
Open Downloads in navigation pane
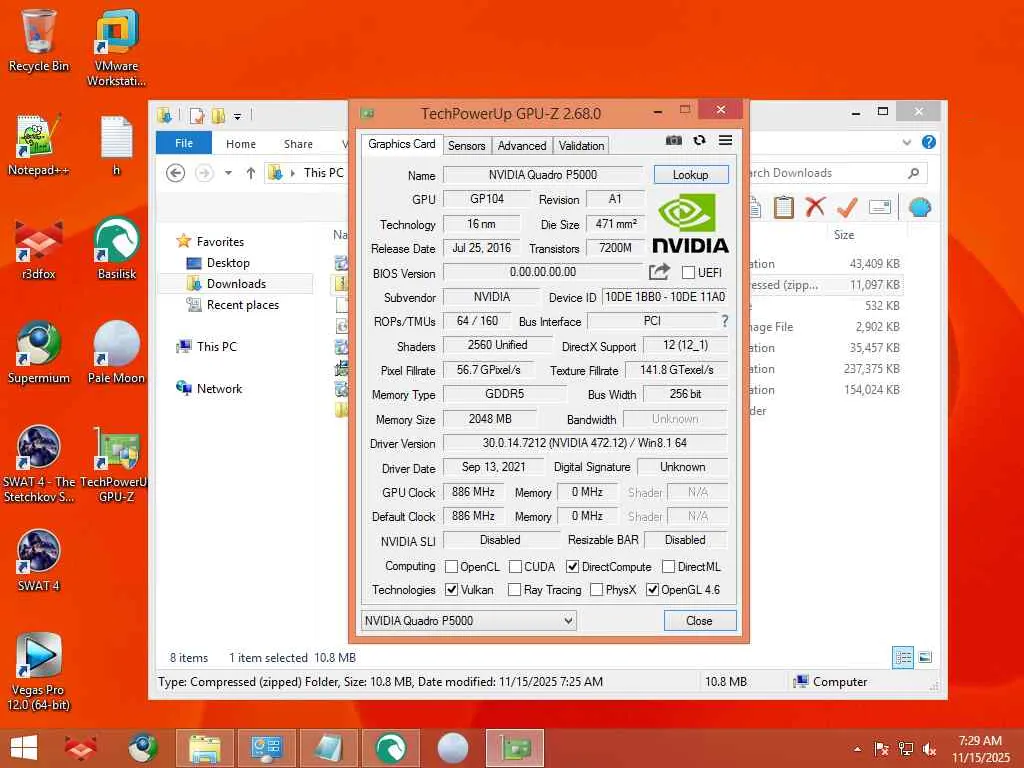(x=236, y=283)
